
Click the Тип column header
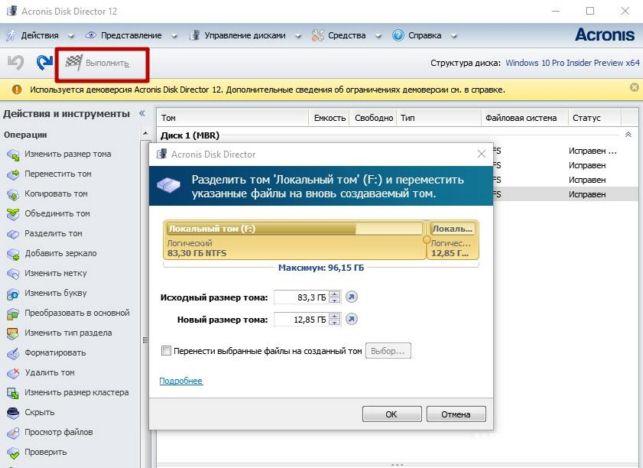(438, 118)
